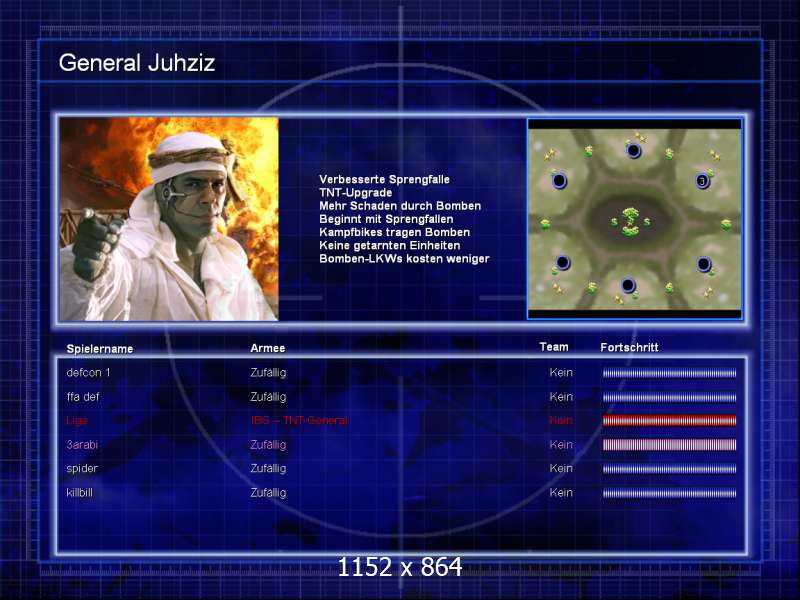Image resolution: width=800 pixels, height=600 pixels.
Task: Click 'Zufällig' army in ffa def row
Action: coord(268,397)
